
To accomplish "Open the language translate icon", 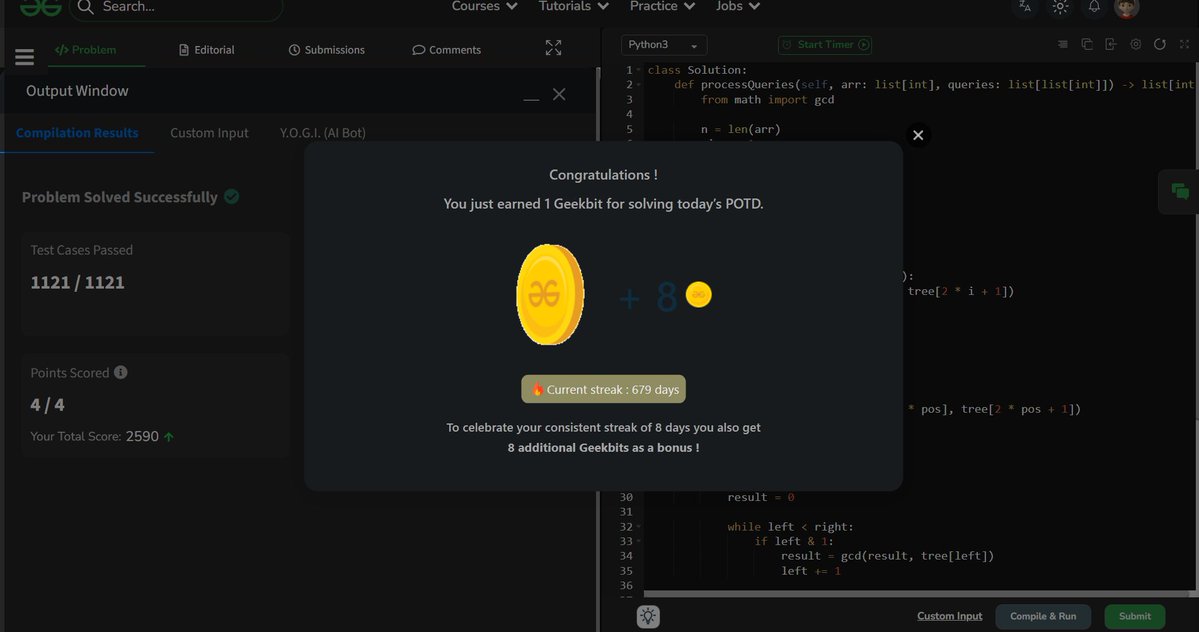I will tap(1025, 7).
